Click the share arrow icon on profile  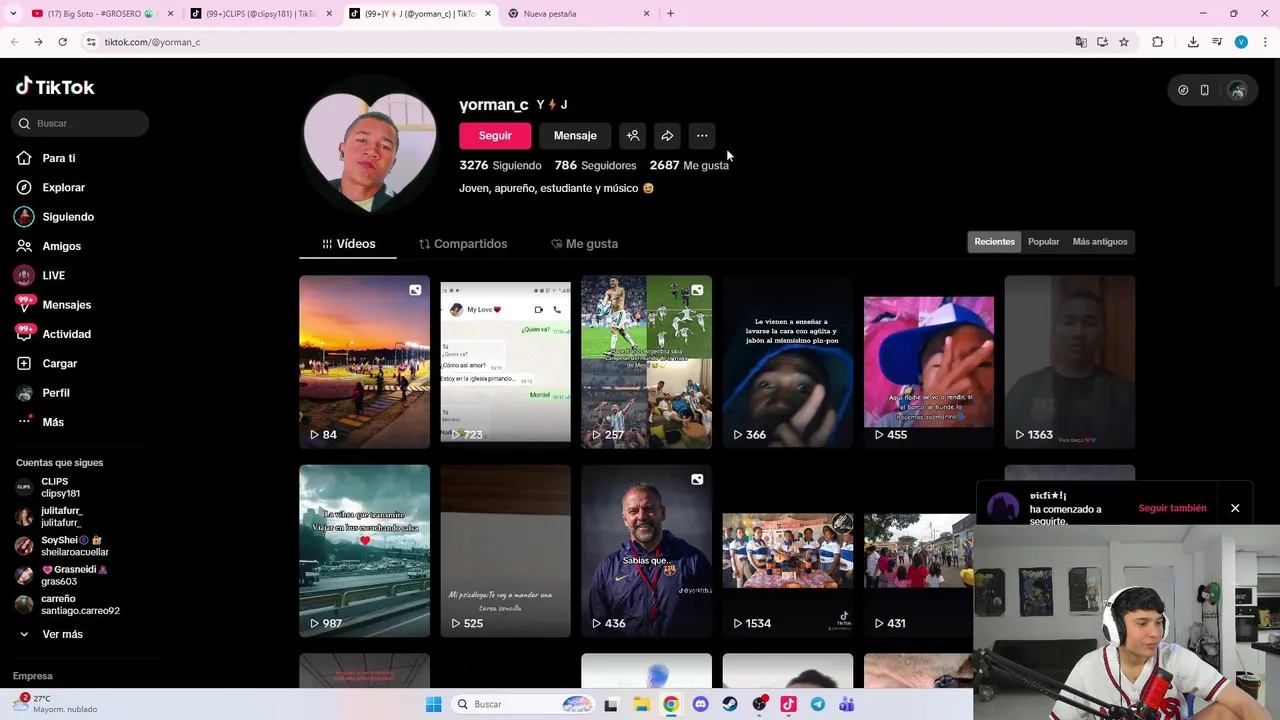point(667,136)
